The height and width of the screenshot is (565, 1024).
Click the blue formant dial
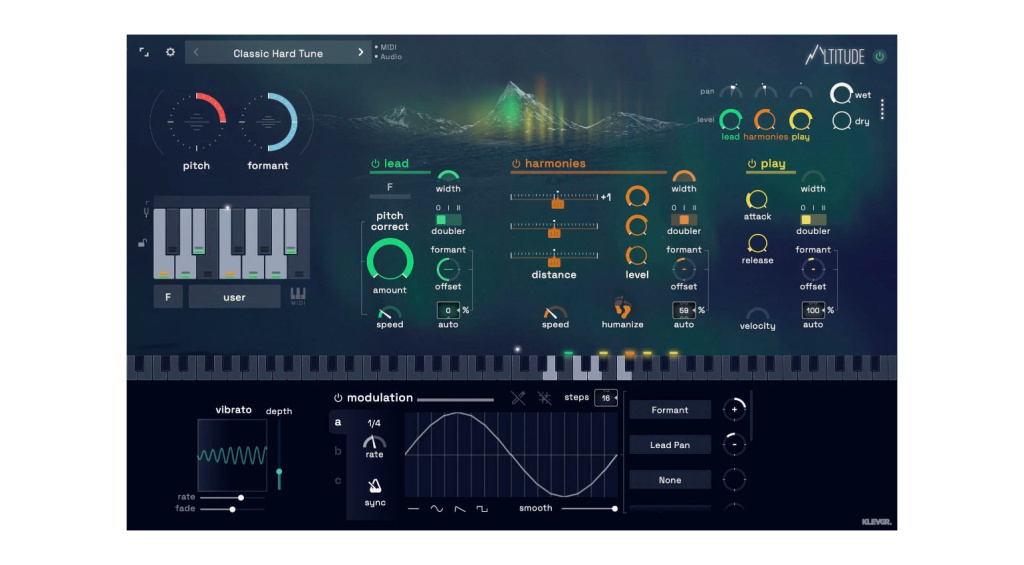pos(268,122)
